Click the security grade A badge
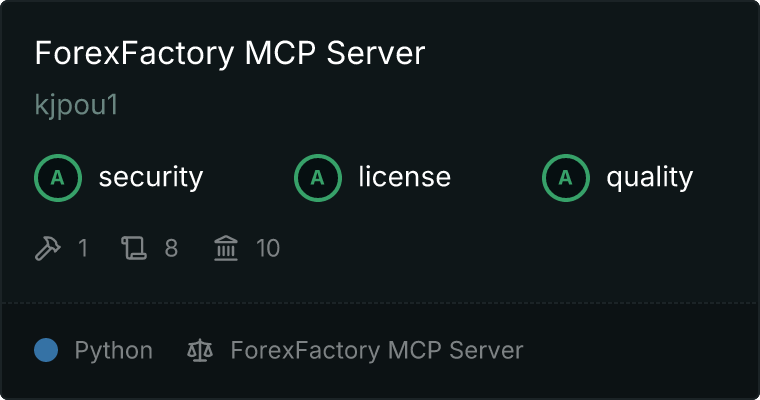The width and height of the screenshot is (760, 400). point(58,178)
